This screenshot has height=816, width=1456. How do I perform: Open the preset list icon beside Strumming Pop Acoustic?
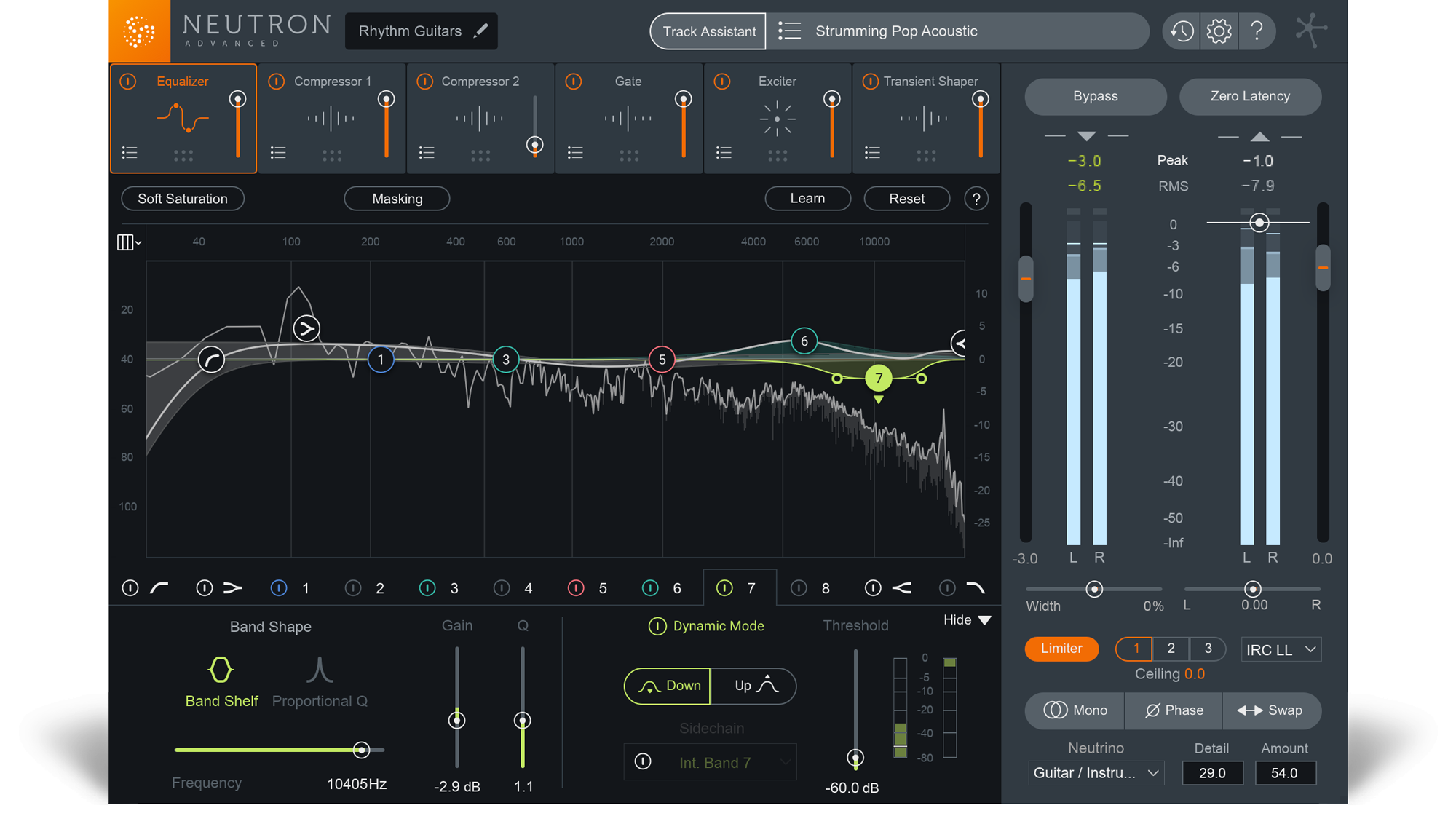click(x=789, y=31)
